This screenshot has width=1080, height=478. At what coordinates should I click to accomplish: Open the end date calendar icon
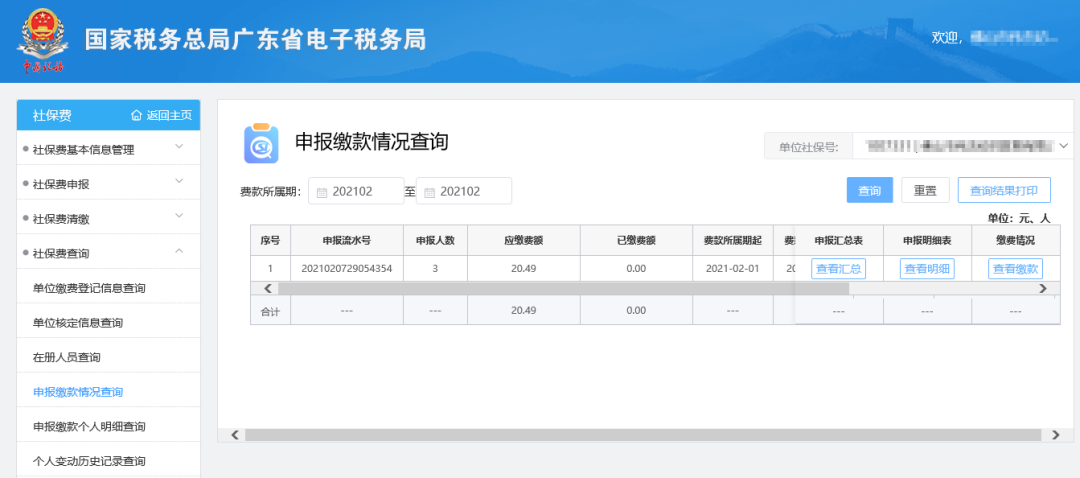(x=429, y=192)
